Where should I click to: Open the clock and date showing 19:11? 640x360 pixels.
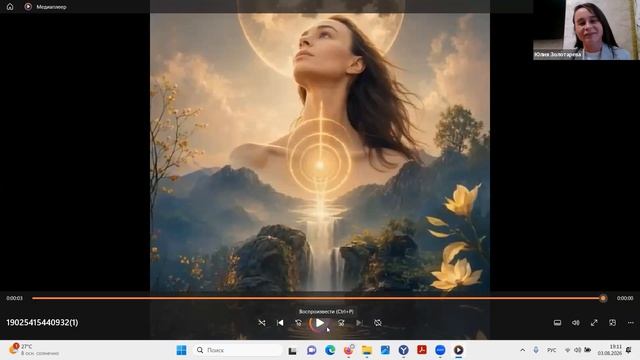coord(609,350)
